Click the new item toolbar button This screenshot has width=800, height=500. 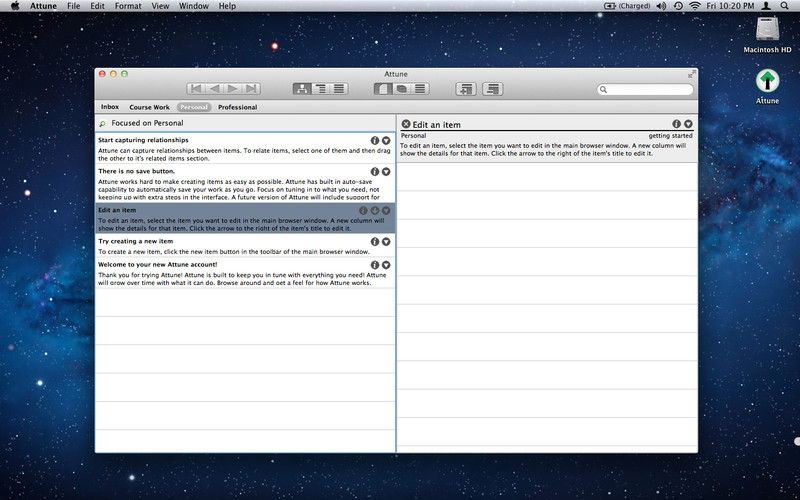[x=466, y=89]
